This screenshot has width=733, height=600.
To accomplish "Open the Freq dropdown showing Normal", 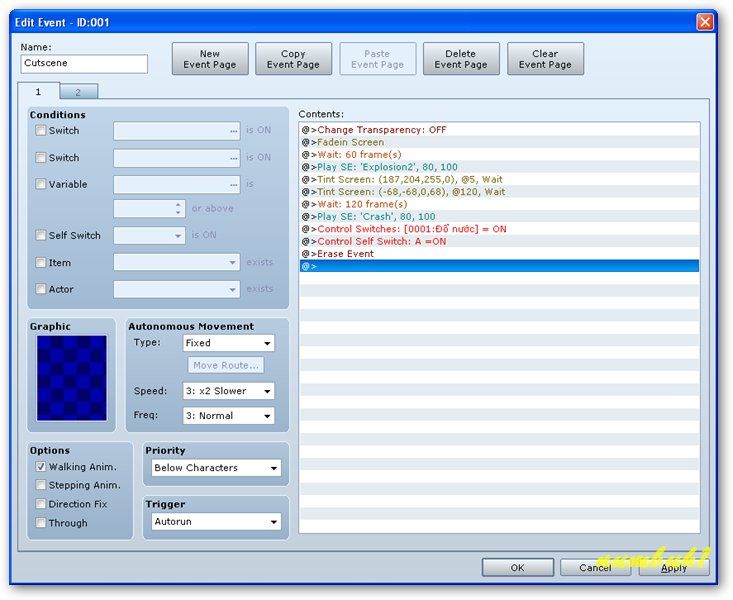I will coord(229,416).
